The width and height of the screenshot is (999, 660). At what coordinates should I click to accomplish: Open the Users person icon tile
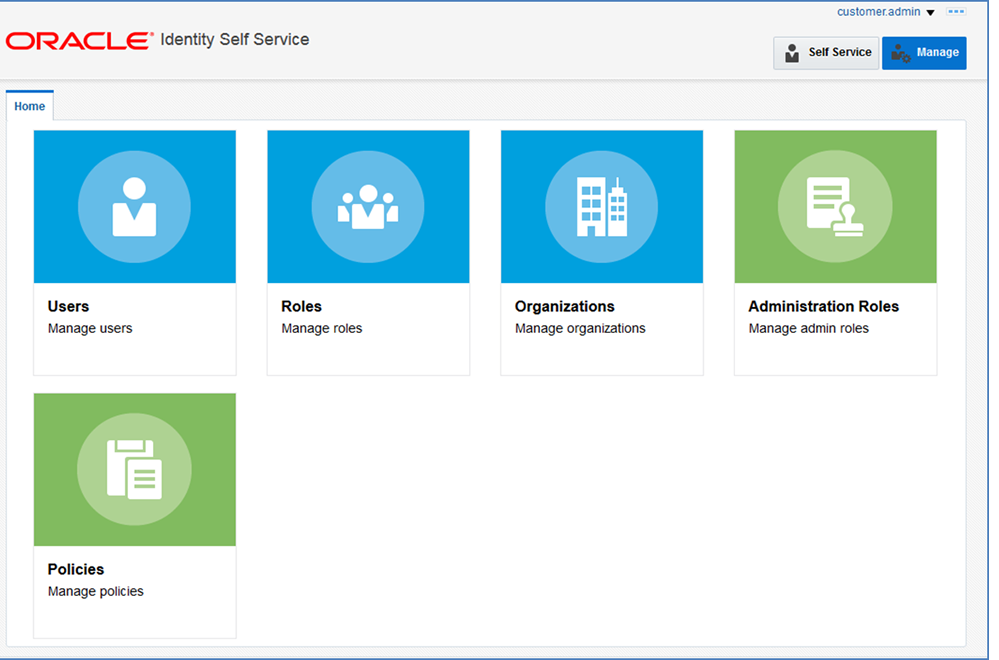(x=134, y=207)
